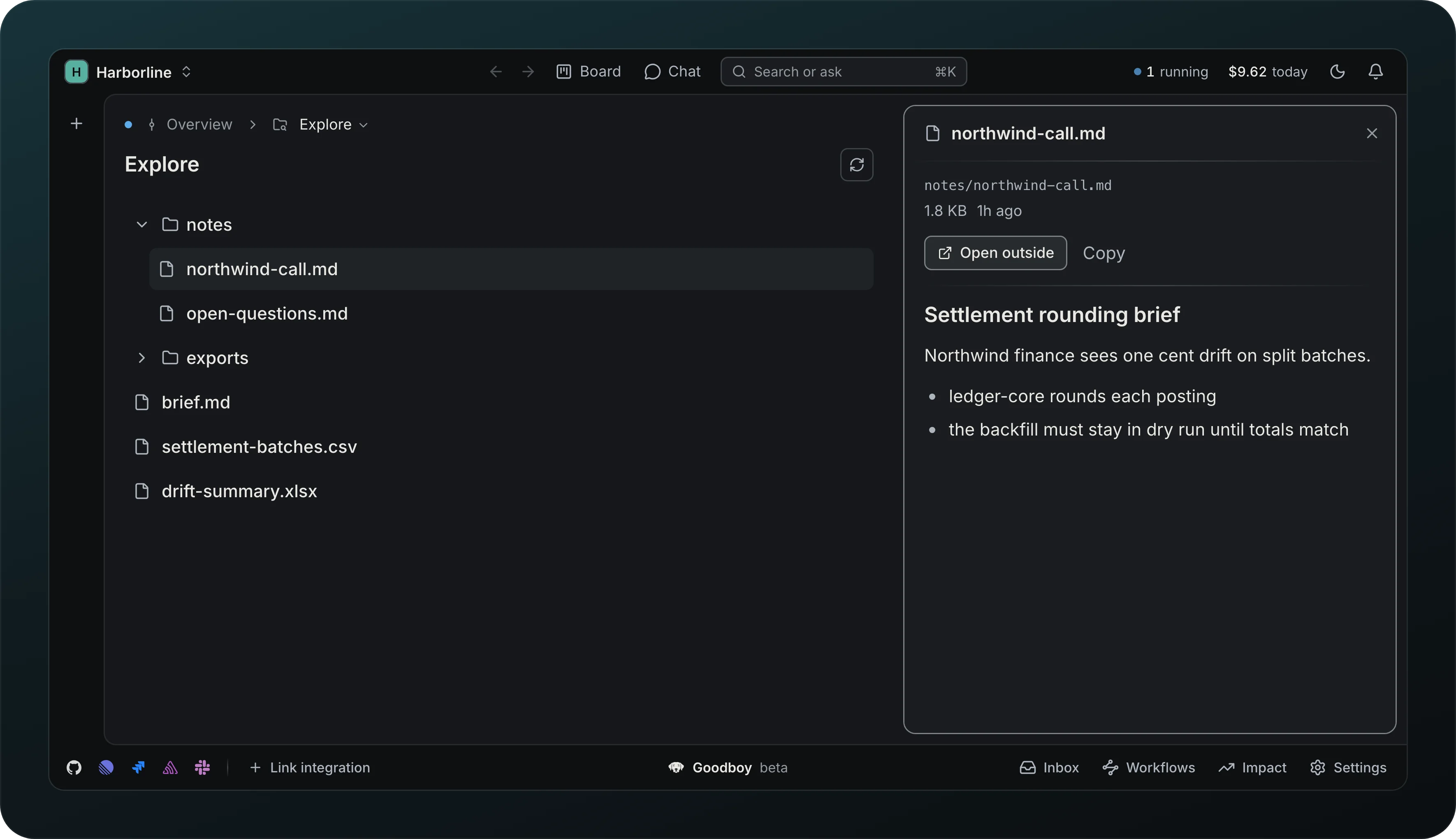Image resolution: width=1456 pixels, height=839 pixels.
Task: Open the Chat view
Action: [672, 72]
